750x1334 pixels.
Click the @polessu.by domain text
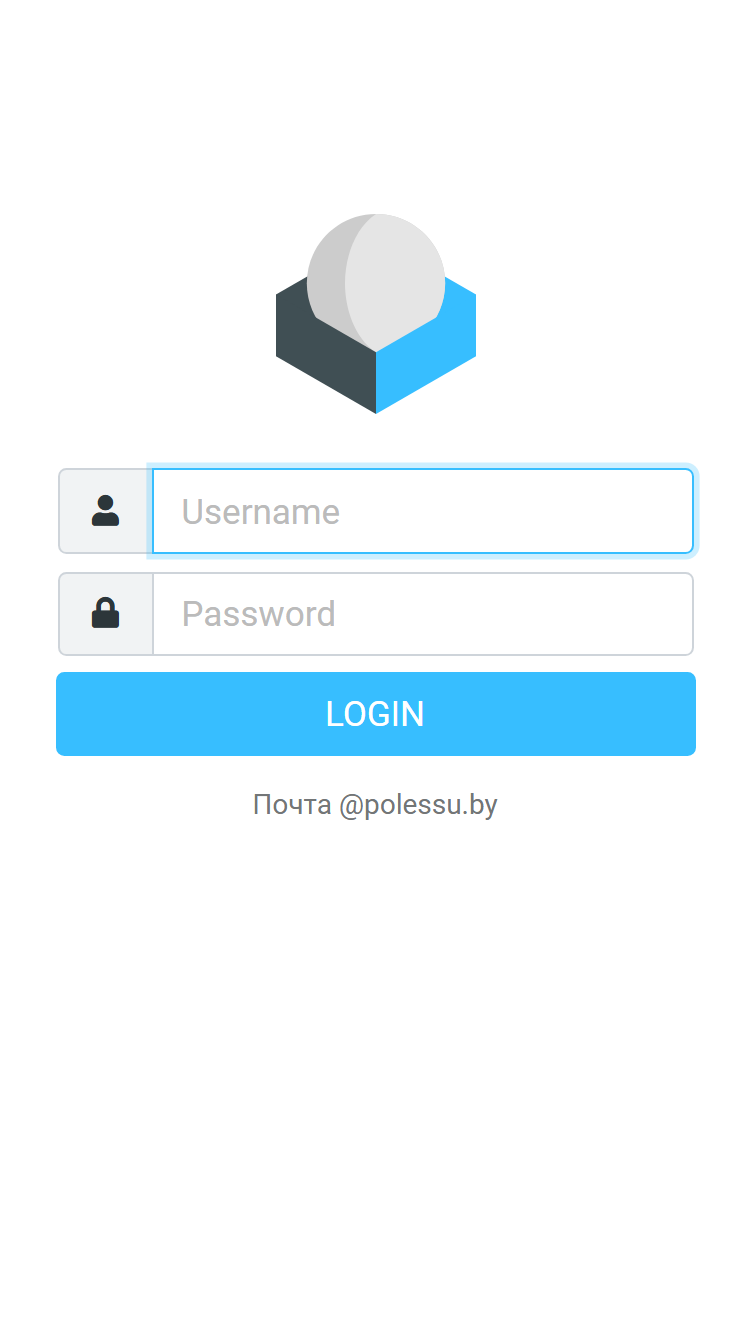pyautogui.click(x=418, y=805)
